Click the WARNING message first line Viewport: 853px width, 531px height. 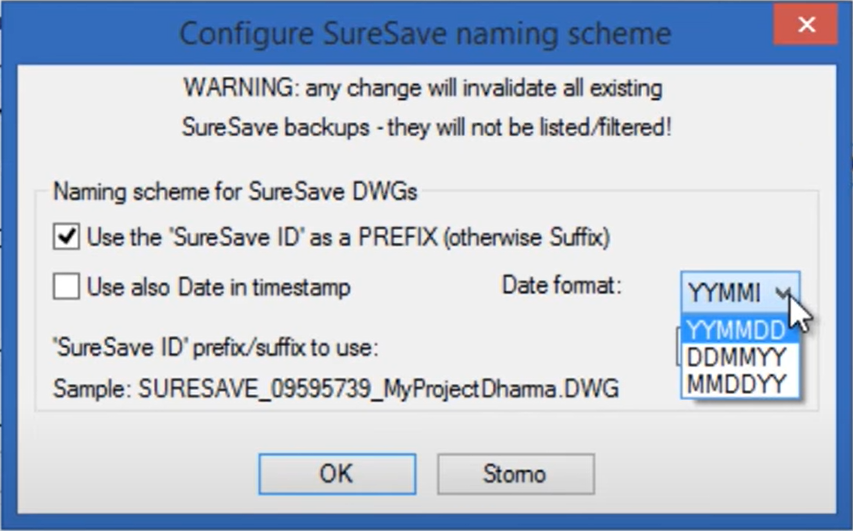click(x=422, y=88)
